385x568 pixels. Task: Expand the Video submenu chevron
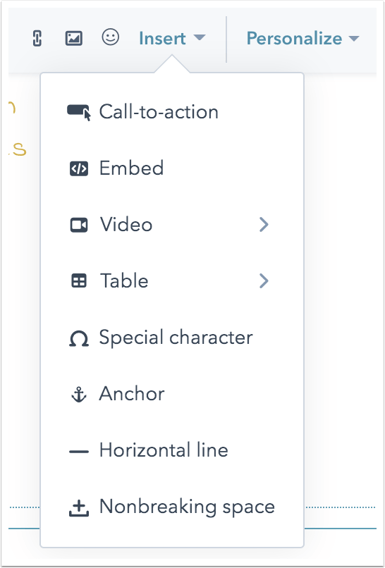(x=264, y=225)
